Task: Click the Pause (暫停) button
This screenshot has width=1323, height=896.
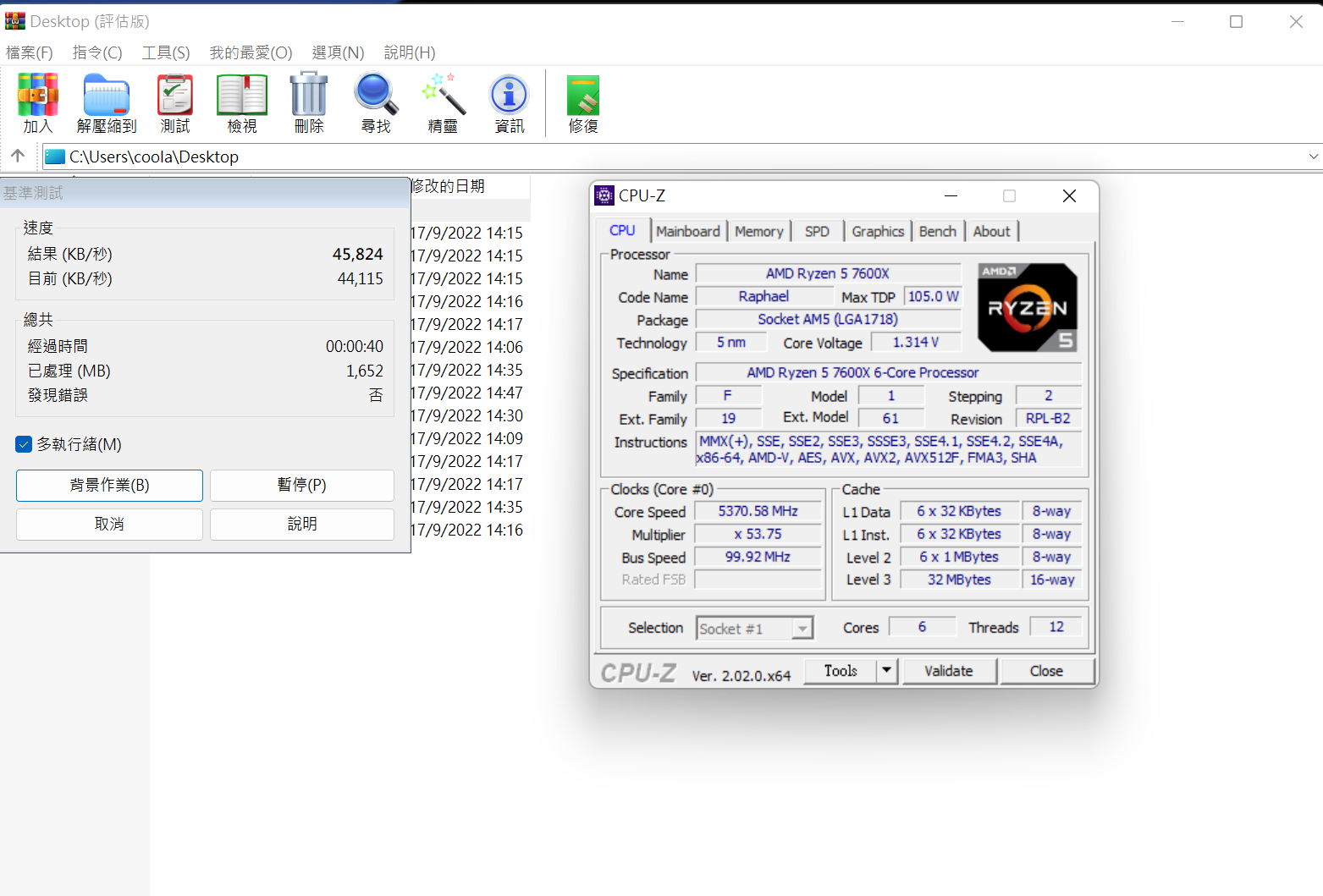Action: click(x=302, y=485)
